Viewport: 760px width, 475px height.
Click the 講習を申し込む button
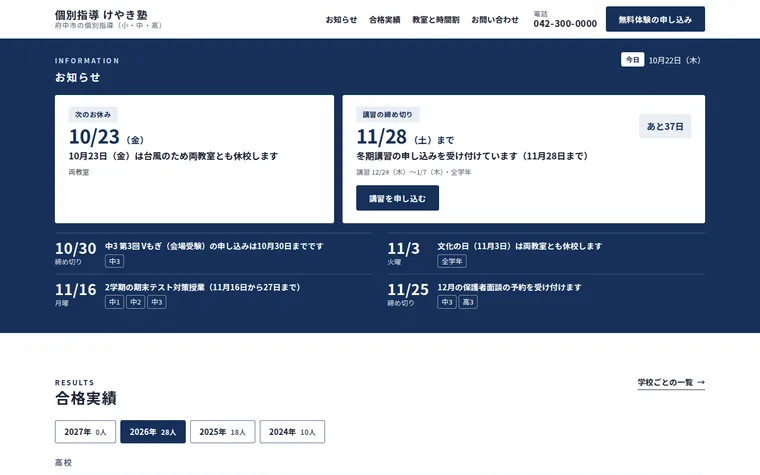pos(397,198)
